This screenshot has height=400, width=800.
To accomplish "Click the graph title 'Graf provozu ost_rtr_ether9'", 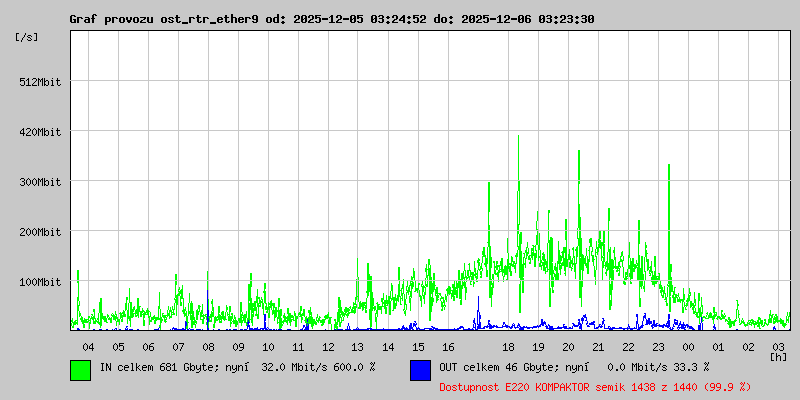I will (160, 19).
